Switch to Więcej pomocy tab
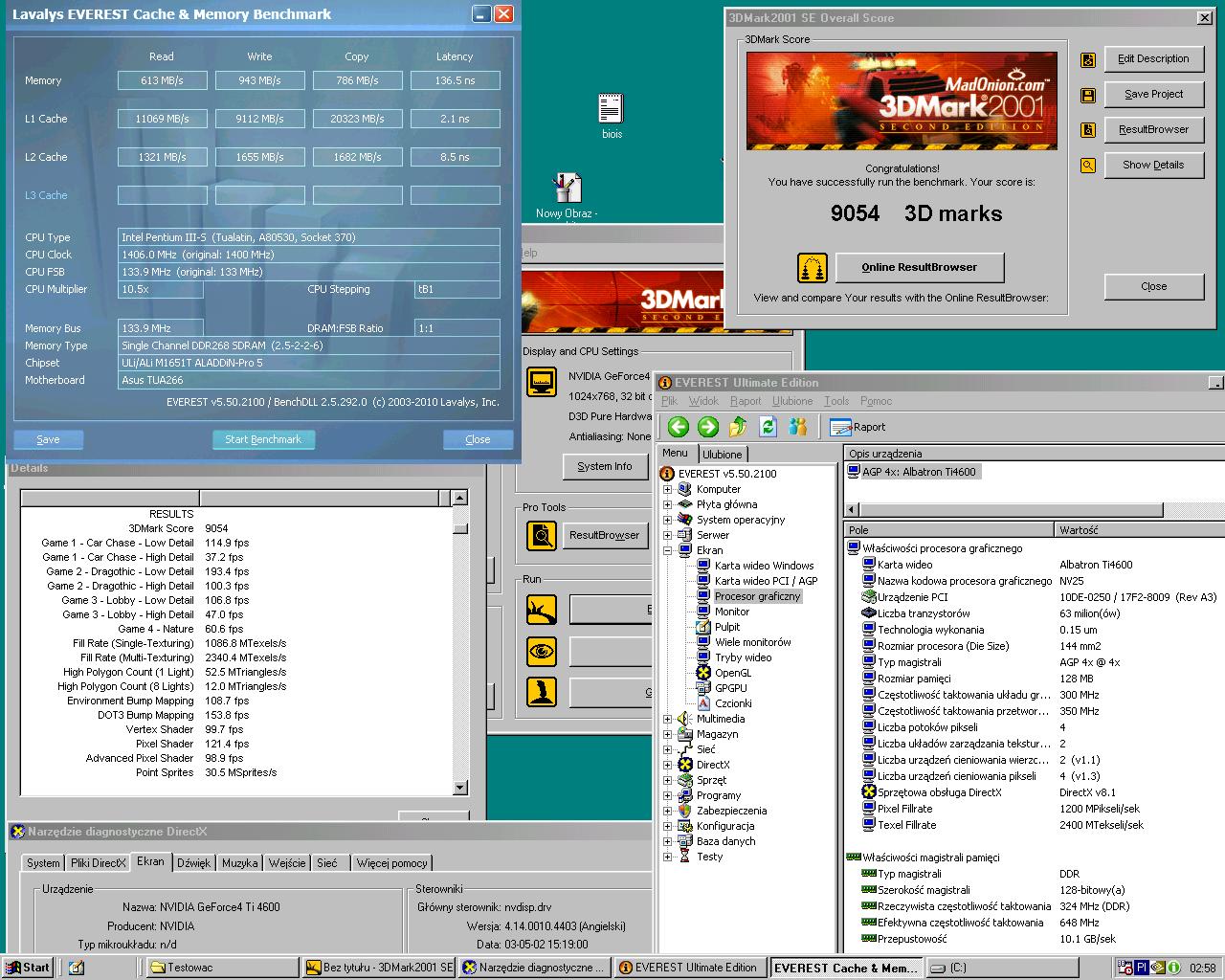This screenshot has height=980, width=1225. pyautogui.click(x=392, y=863)
